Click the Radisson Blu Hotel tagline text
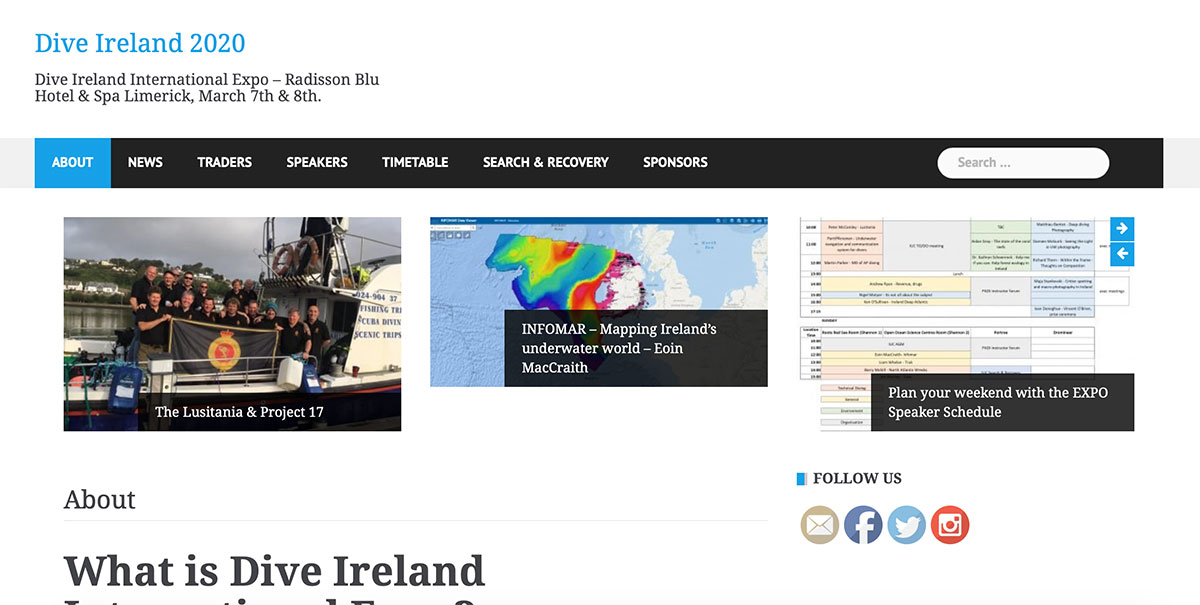 click(x=207, y=88)
